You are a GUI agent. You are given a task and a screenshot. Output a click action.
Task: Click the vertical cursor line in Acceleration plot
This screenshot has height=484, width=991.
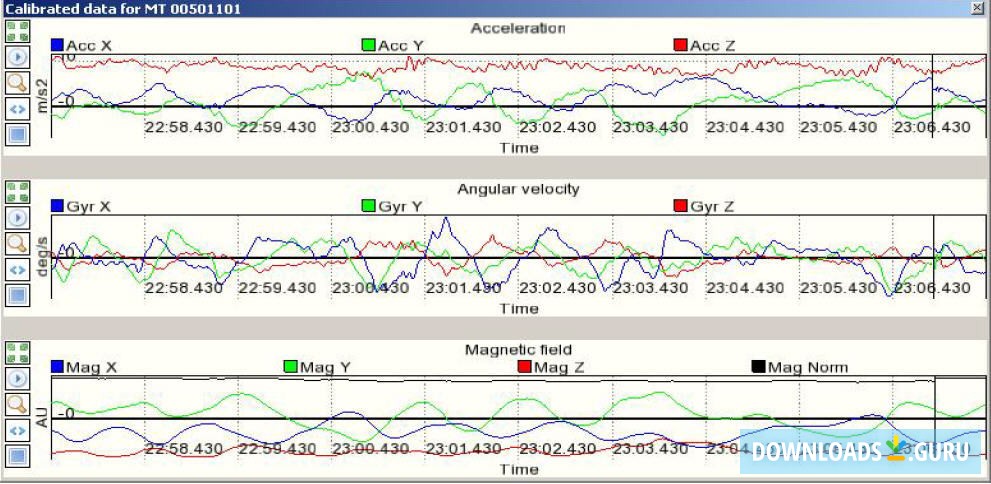(x=933, y=94)
